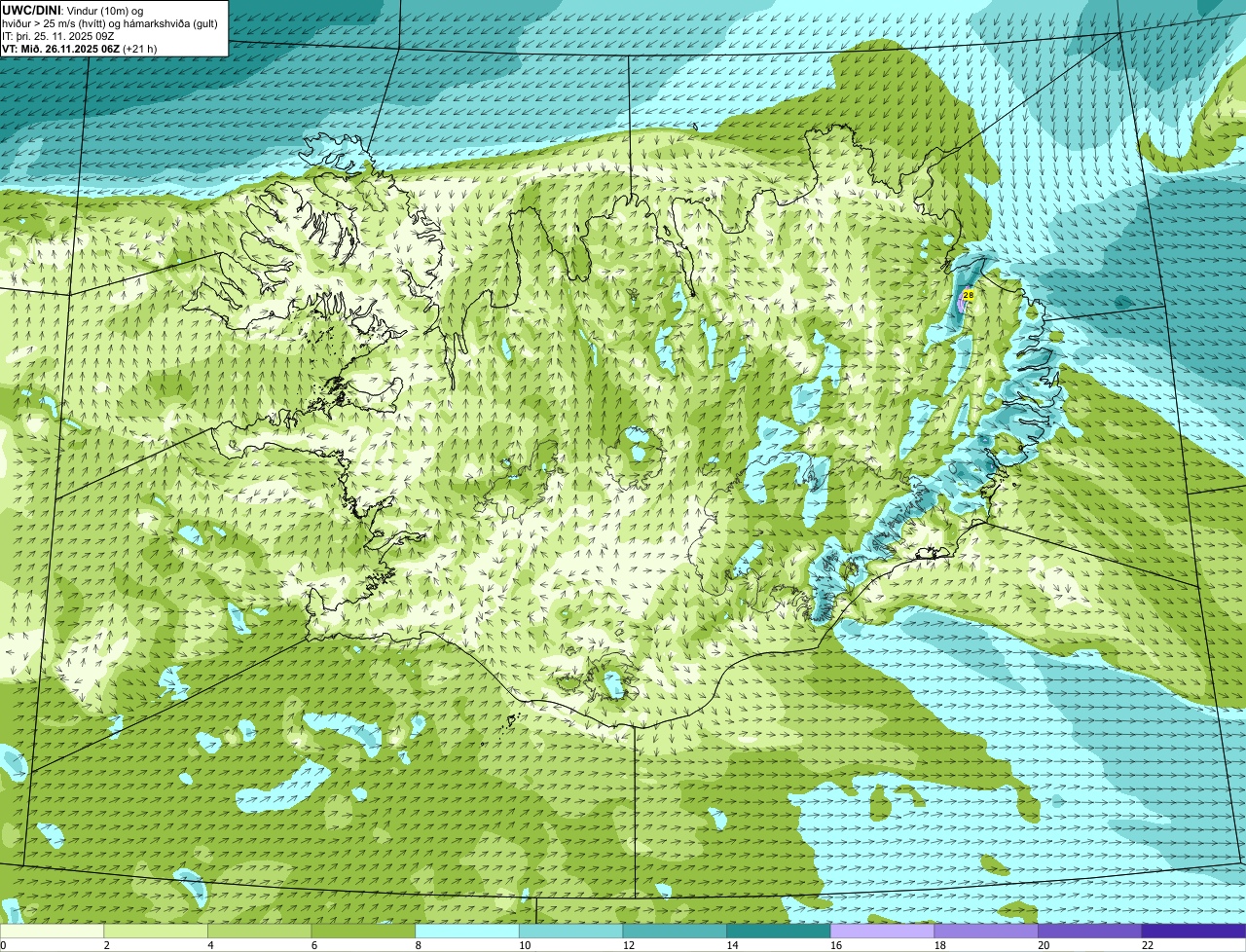Select the 10–12 m/s light teal legend swatch
Image resolution: width=1246 pixels, height=952 pixels.
point(570,931)
